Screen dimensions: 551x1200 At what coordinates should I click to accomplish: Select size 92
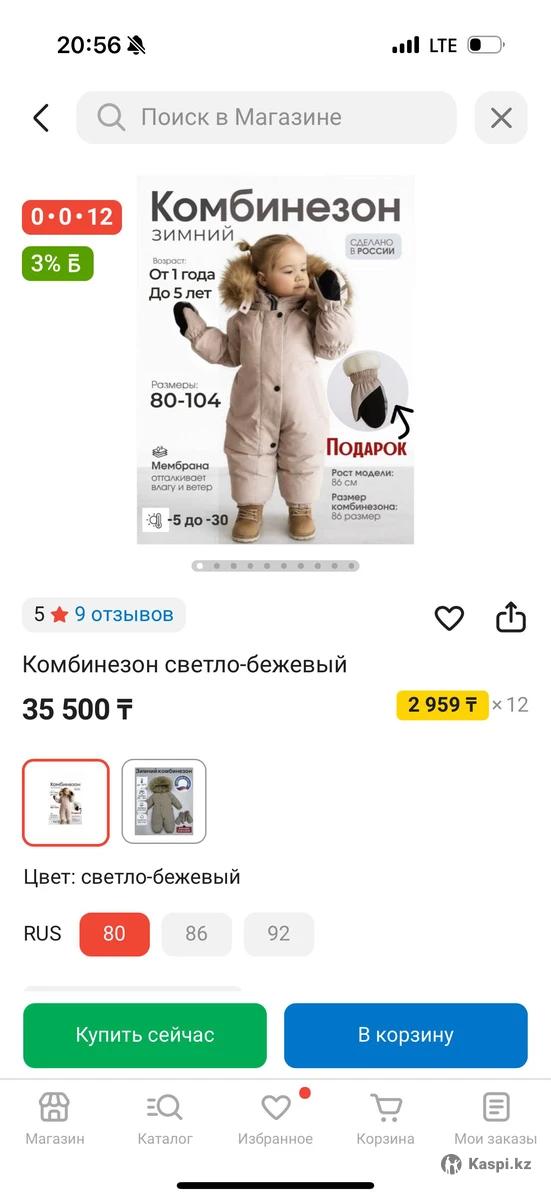[x=279, y=934]
